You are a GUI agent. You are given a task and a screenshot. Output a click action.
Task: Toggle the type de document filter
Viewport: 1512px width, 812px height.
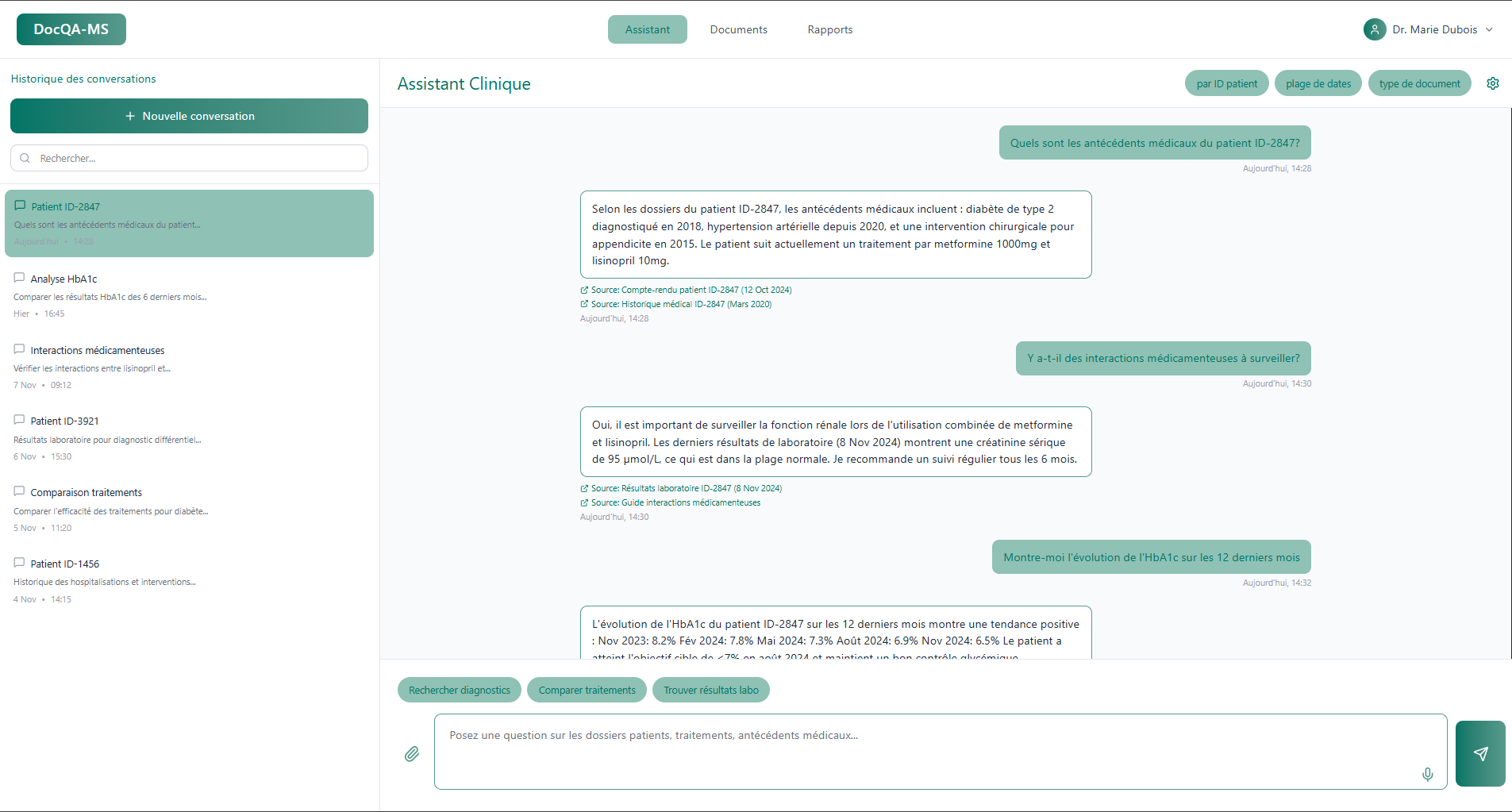click(1418, 83)
